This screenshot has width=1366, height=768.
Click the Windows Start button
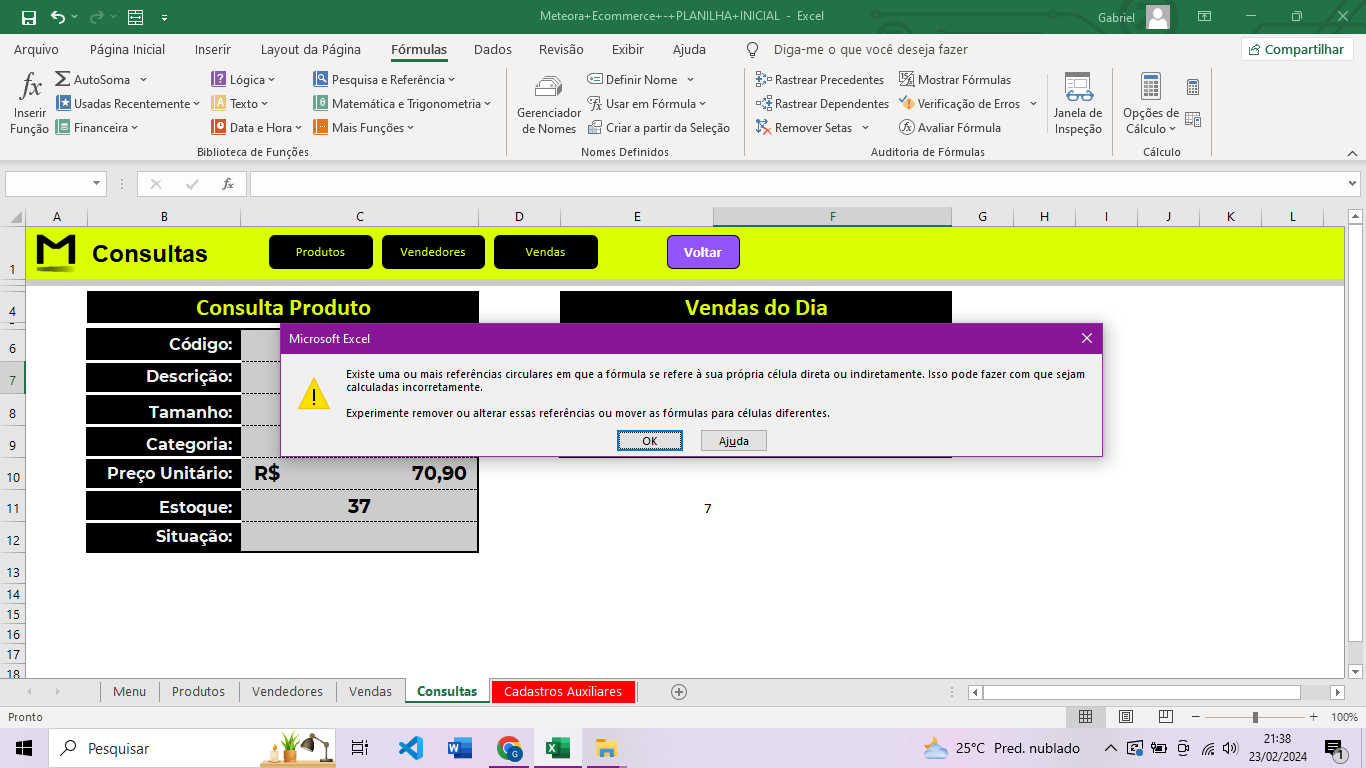pyautogui.click(x=24, y=748)
